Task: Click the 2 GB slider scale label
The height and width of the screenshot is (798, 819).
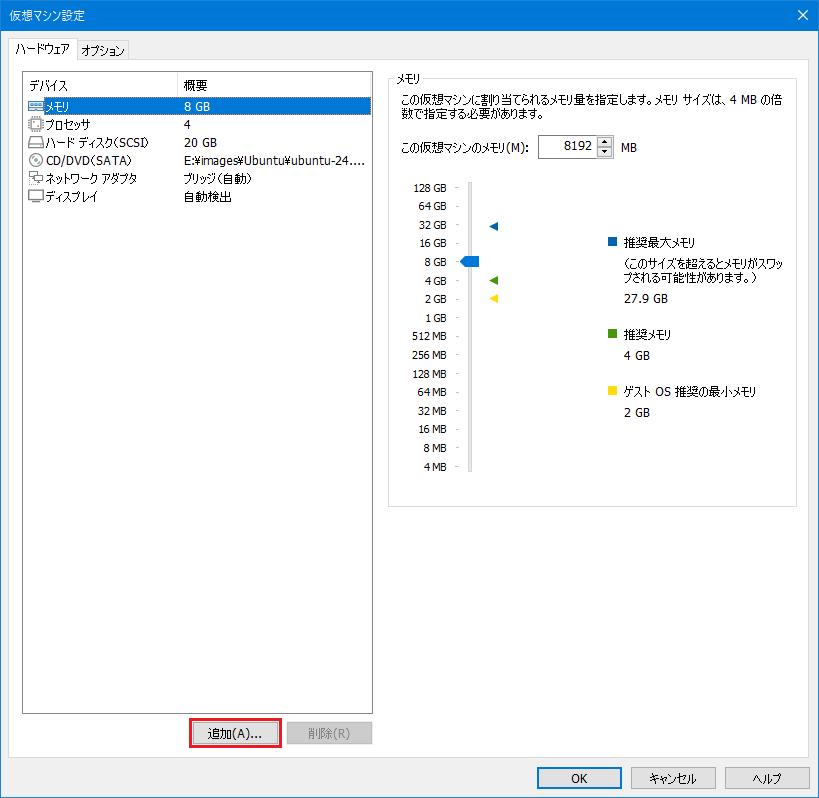Action: [x=436, y=299]
